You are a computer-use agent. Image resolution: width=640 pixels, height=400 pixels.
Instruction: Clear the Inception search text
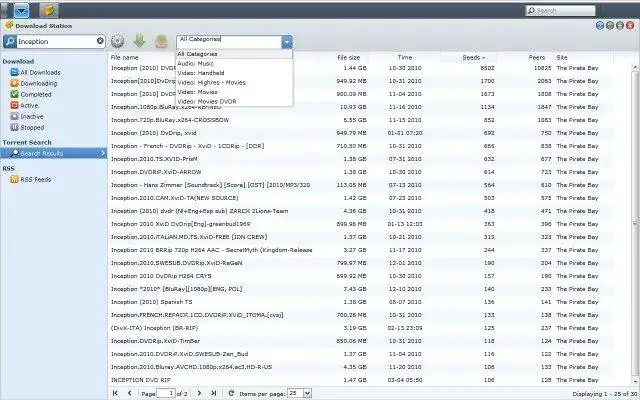(100, 41)
